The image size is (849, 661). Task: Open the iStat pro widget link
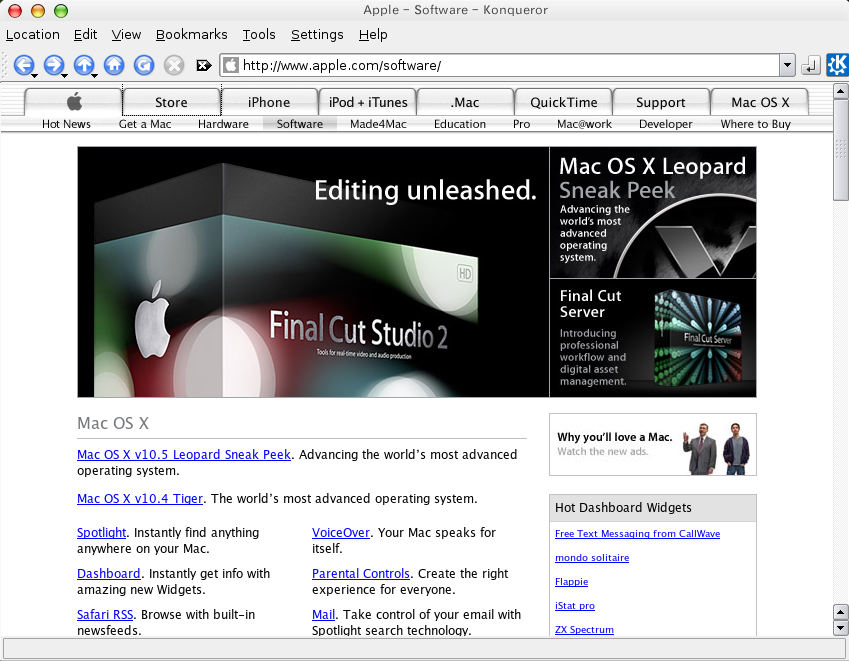pyautogui.click(x=574, y=605)
